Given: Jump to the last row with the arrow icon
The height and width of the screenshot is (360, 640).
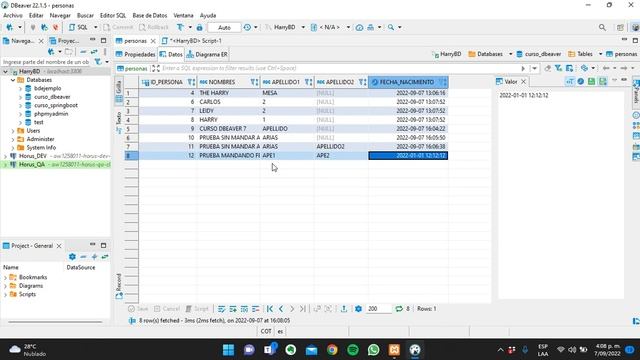Looking at the screenshot, I should pos(303,309).
